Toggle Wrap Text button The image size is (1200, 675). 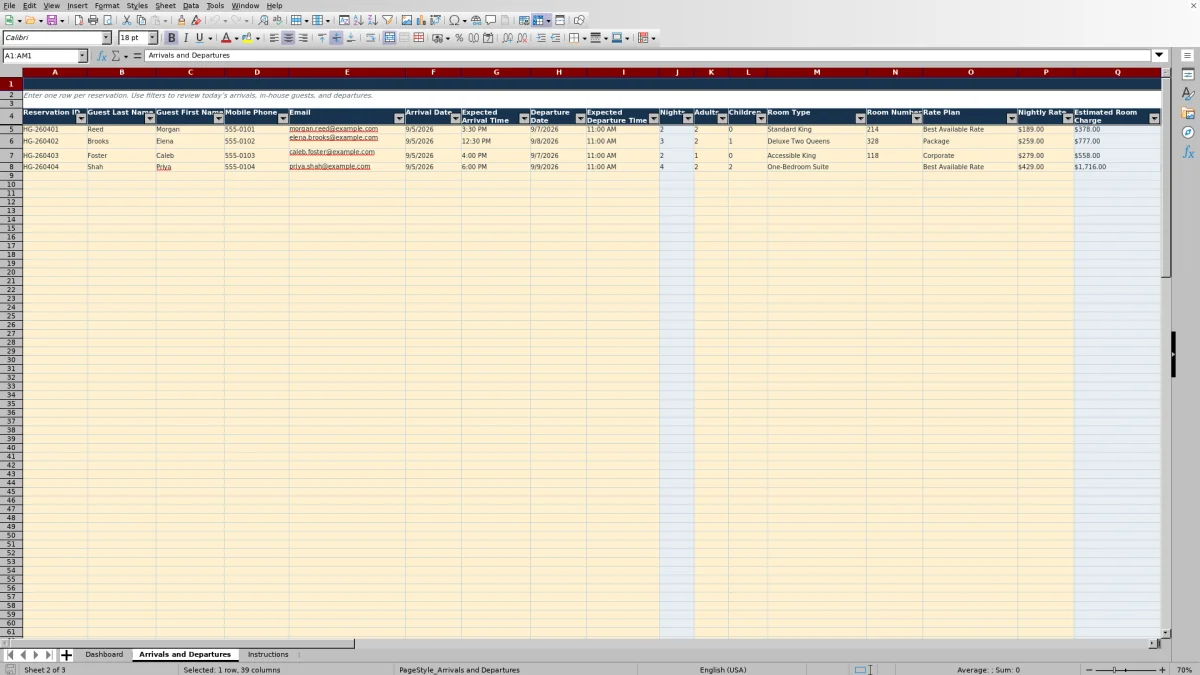tap(370, 38)
